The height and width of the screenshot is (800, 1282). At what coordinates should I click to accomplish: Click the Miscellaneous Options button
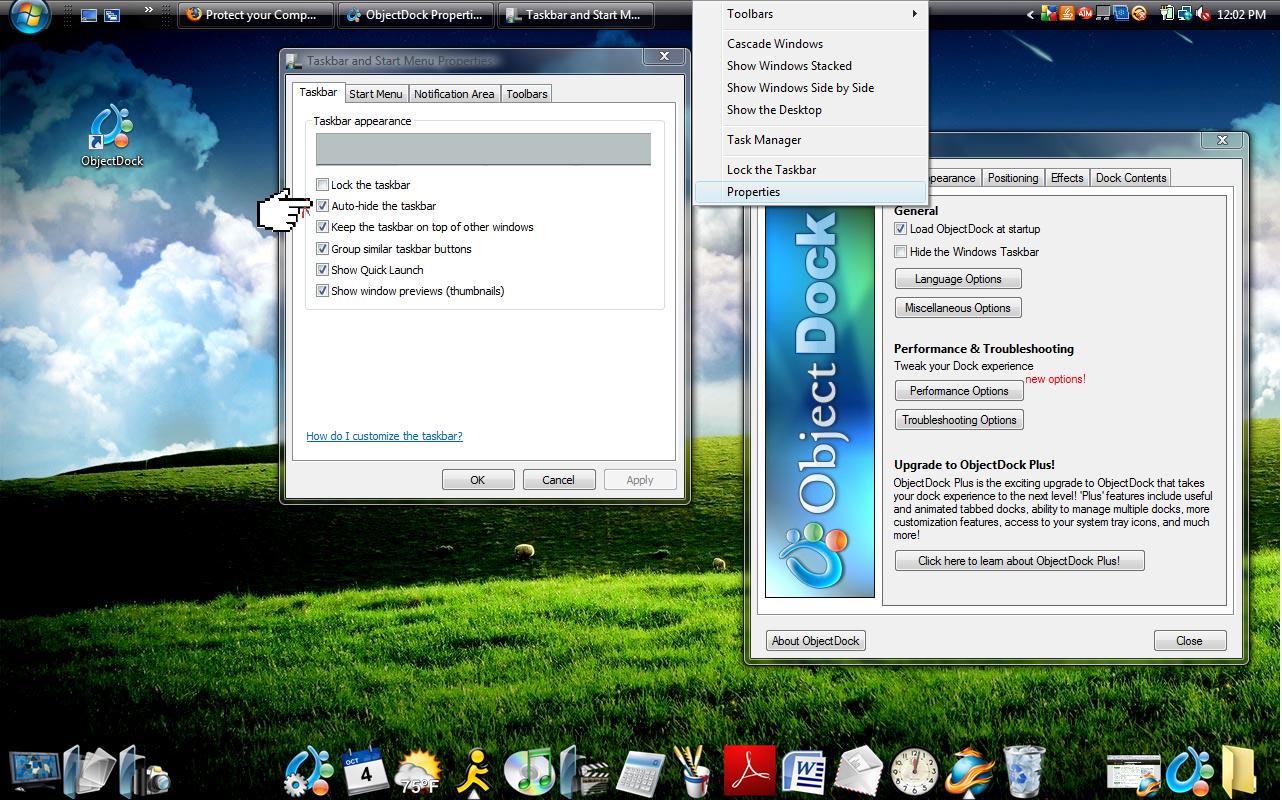coord(958,308)
